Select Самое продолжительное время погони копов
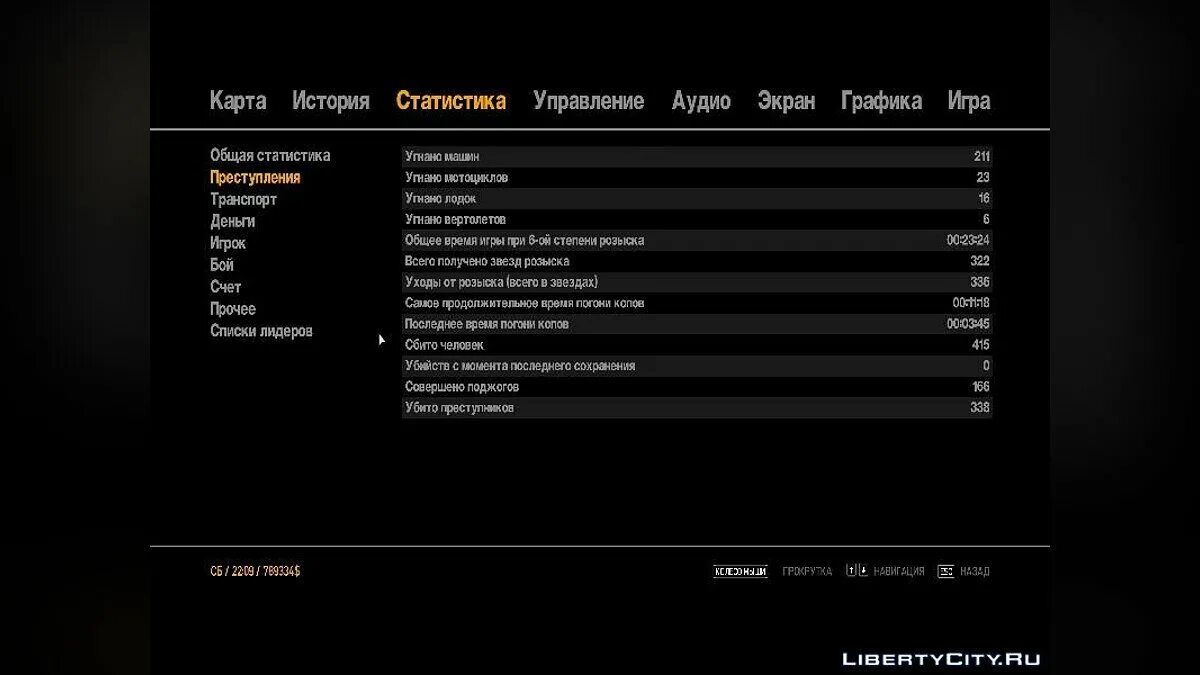 [x=697, y=303]
